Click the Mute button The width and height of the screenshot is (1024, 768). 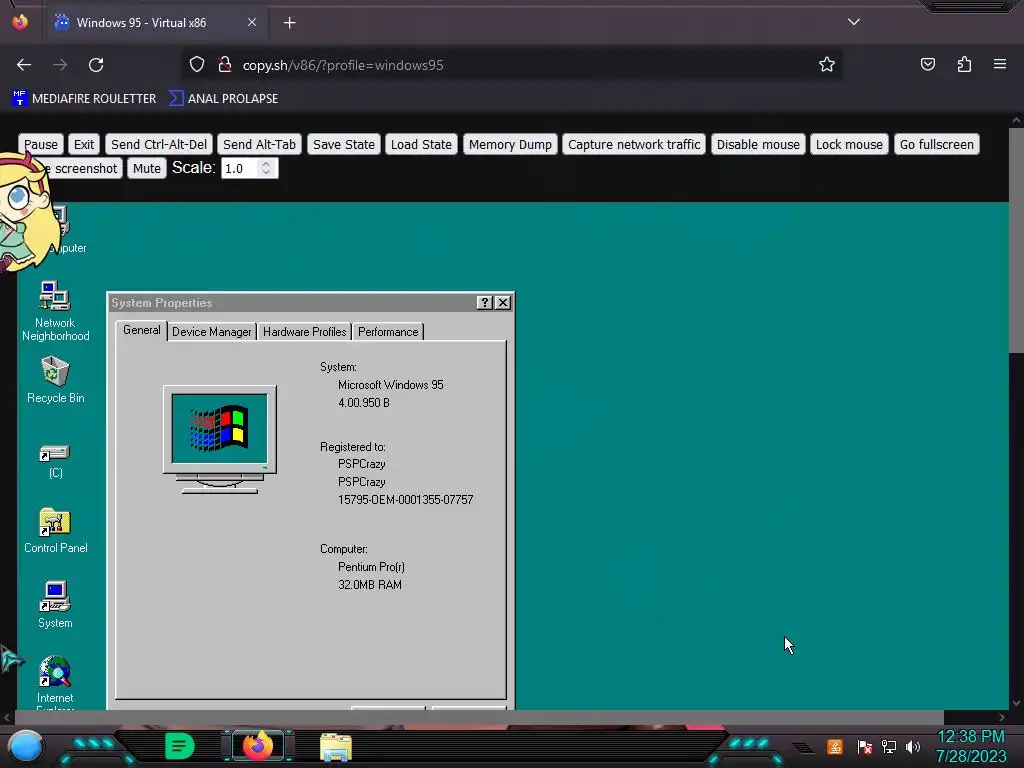coord(146,168)
